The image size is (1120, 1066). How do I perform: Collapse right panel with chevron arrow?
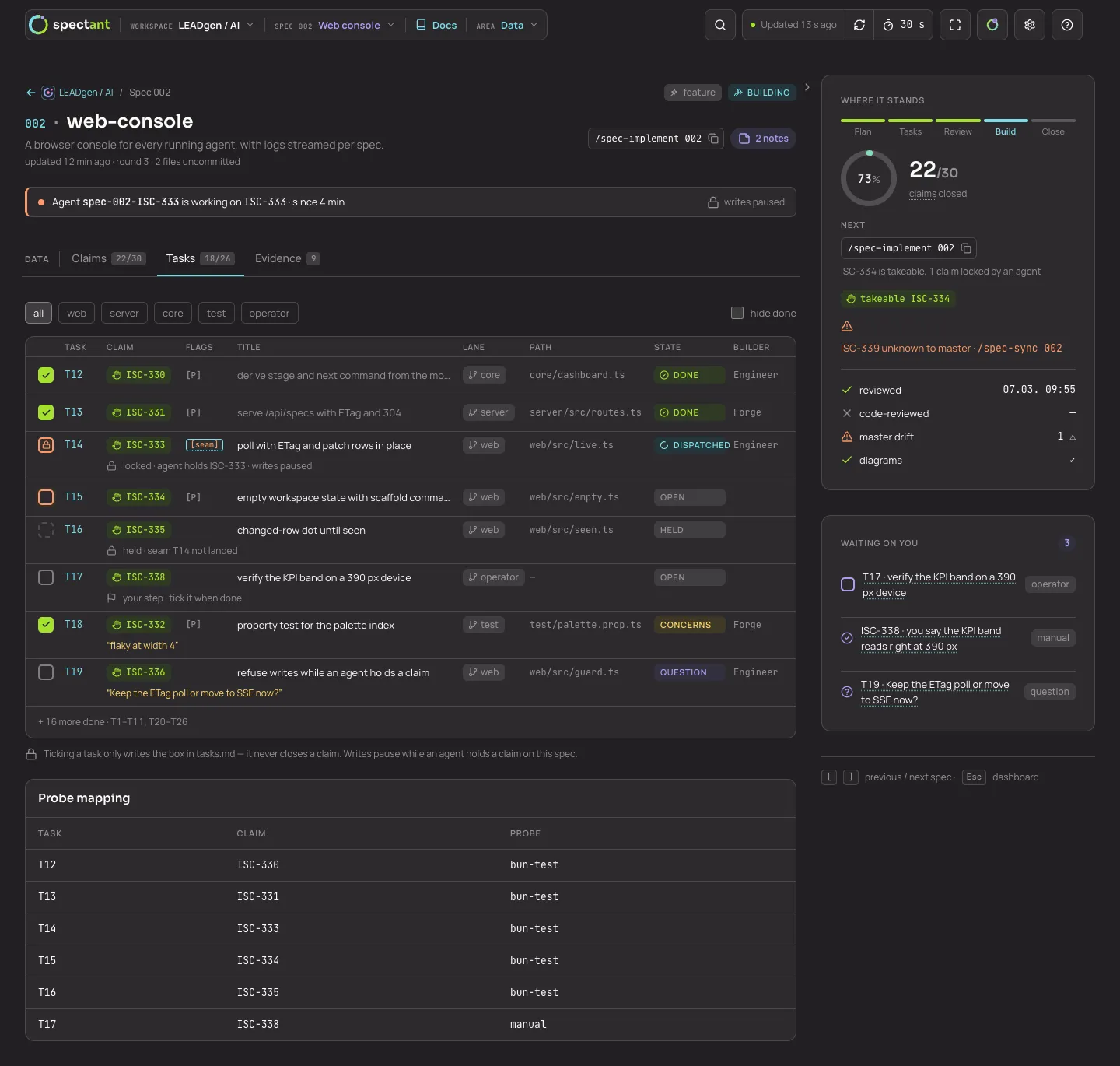(x=807, y=87)
